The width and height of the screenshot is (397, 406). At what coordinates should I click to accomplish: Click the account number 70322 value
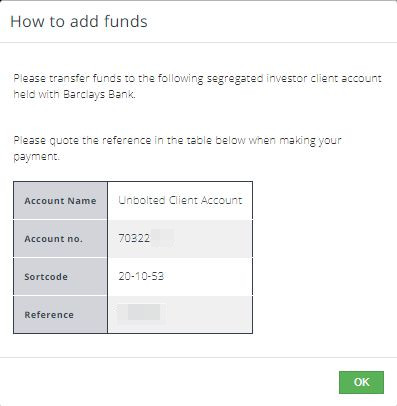[x=134, y=238]
